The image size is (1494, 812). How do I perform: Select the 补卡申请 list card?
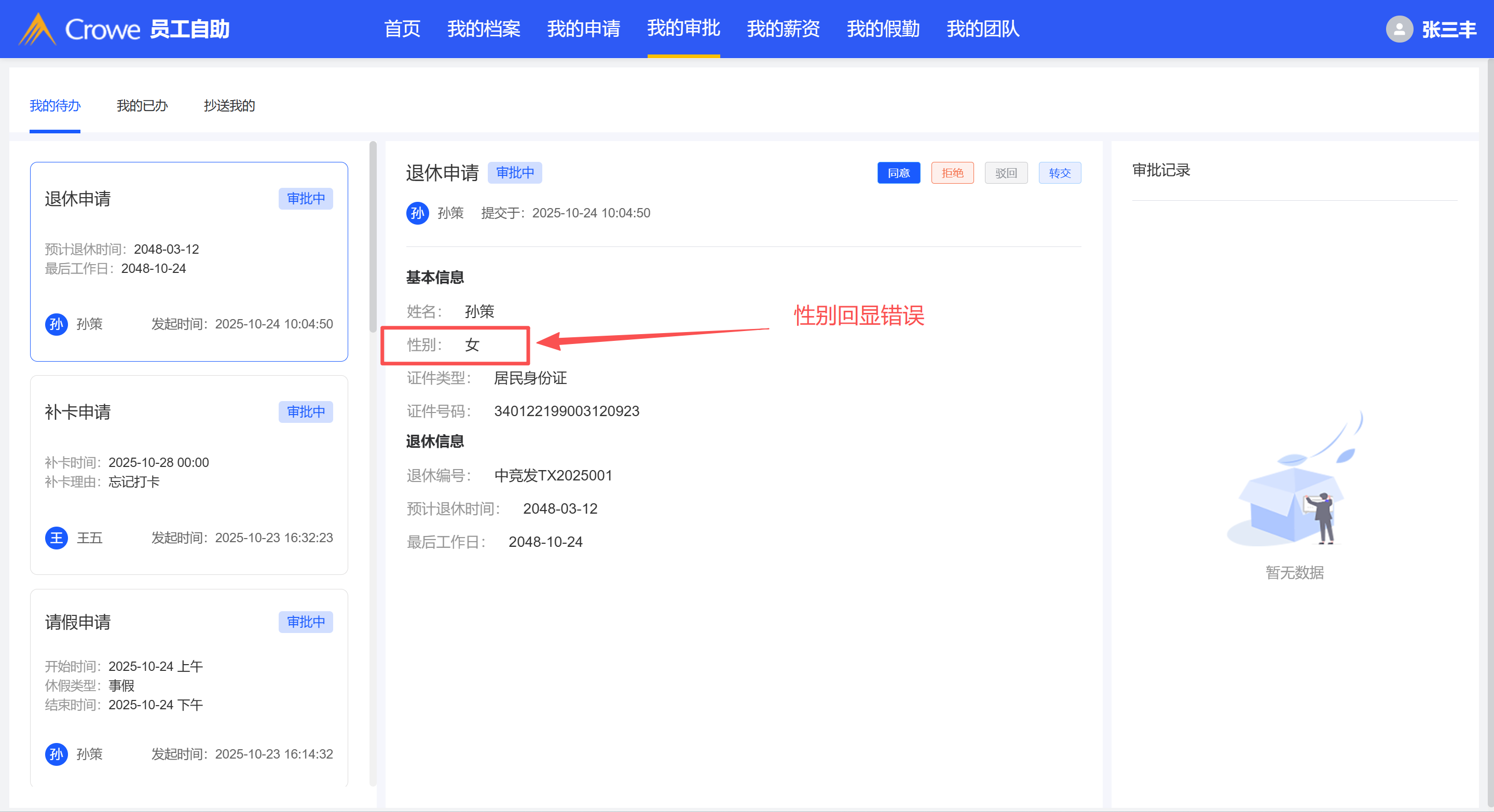point(189,474)
